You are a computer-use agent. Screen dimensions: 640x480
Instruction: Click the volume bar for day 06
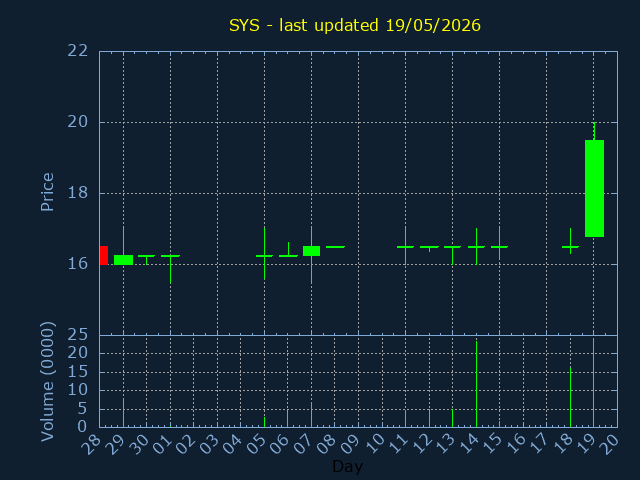point(287,419)
